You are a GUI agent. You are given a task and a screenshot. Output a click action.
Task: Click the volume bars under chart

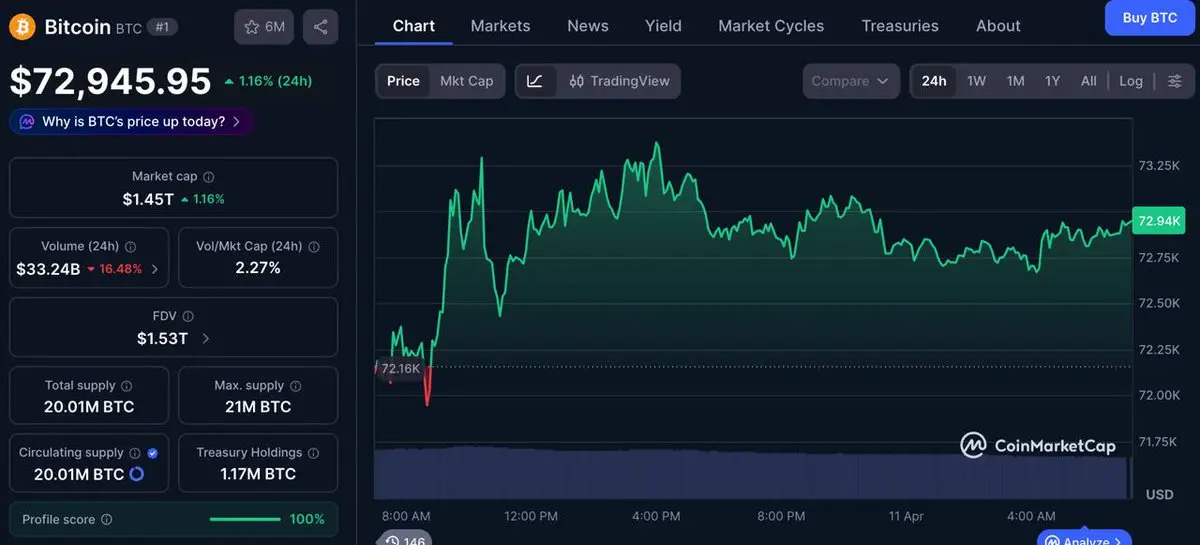coord(753,475)
